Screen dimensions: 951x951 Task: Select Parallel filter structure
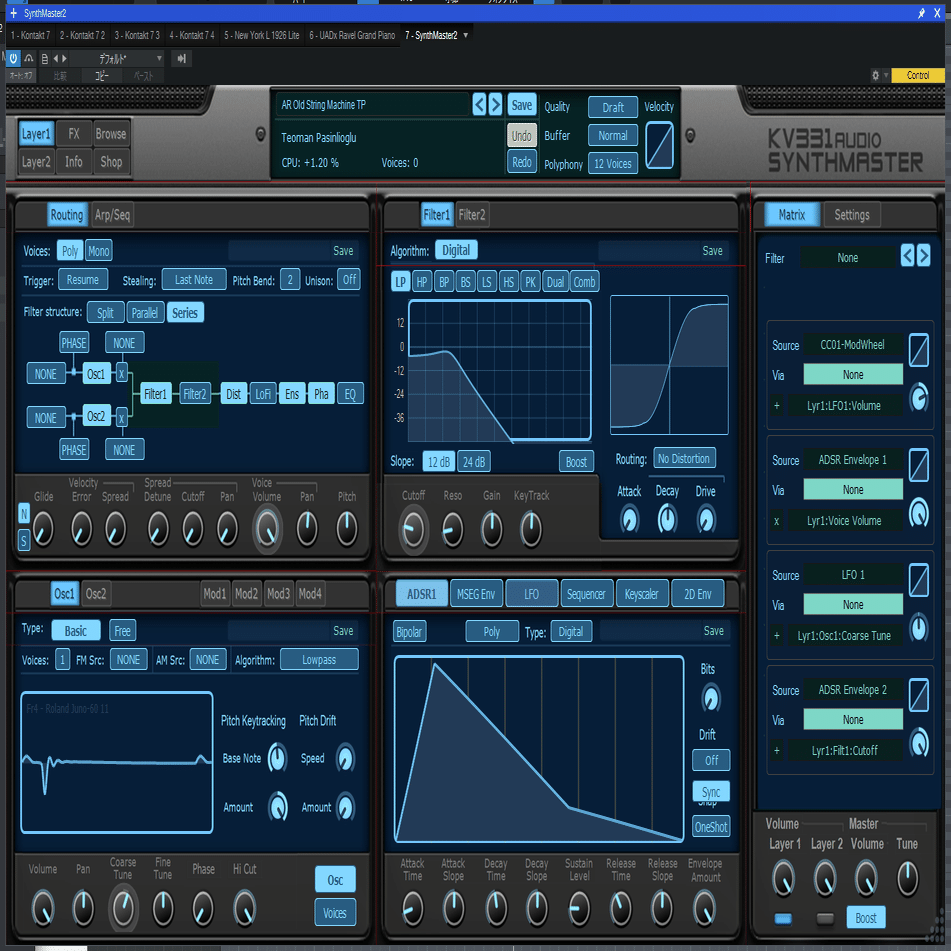pyautogui.click(x=145, y=313)
